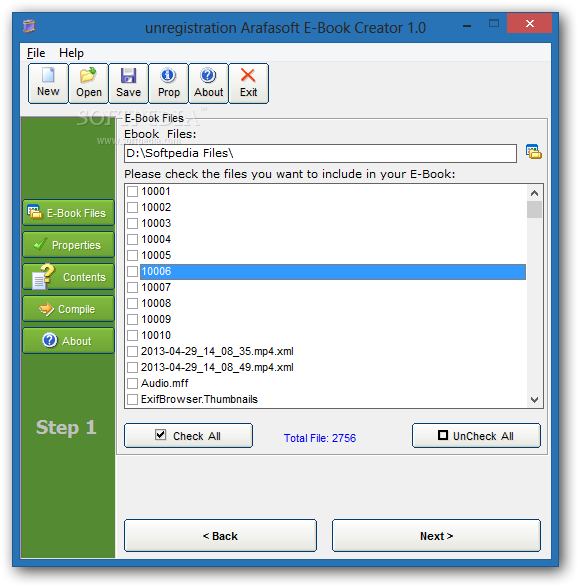
Task: Open the Properties step in sidebar
Action: pyautogui.click(x=68, y=245)
